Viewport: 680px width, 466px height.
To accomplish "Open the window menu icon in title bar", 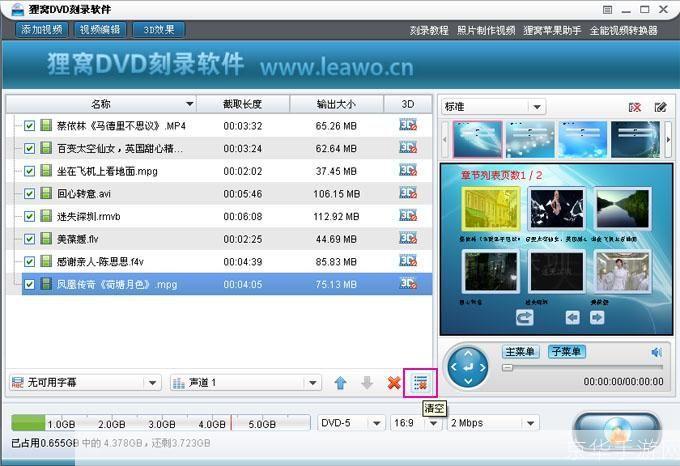I will tap(608, 10).
